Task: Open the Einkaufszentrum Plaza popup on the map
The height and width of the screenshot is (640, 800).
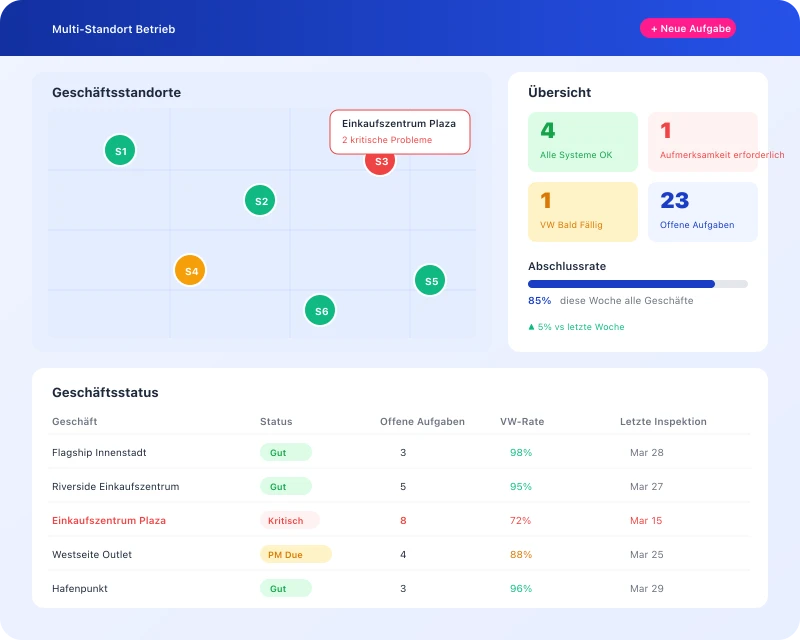Action: pyautogui.click(x=400, y=131)
